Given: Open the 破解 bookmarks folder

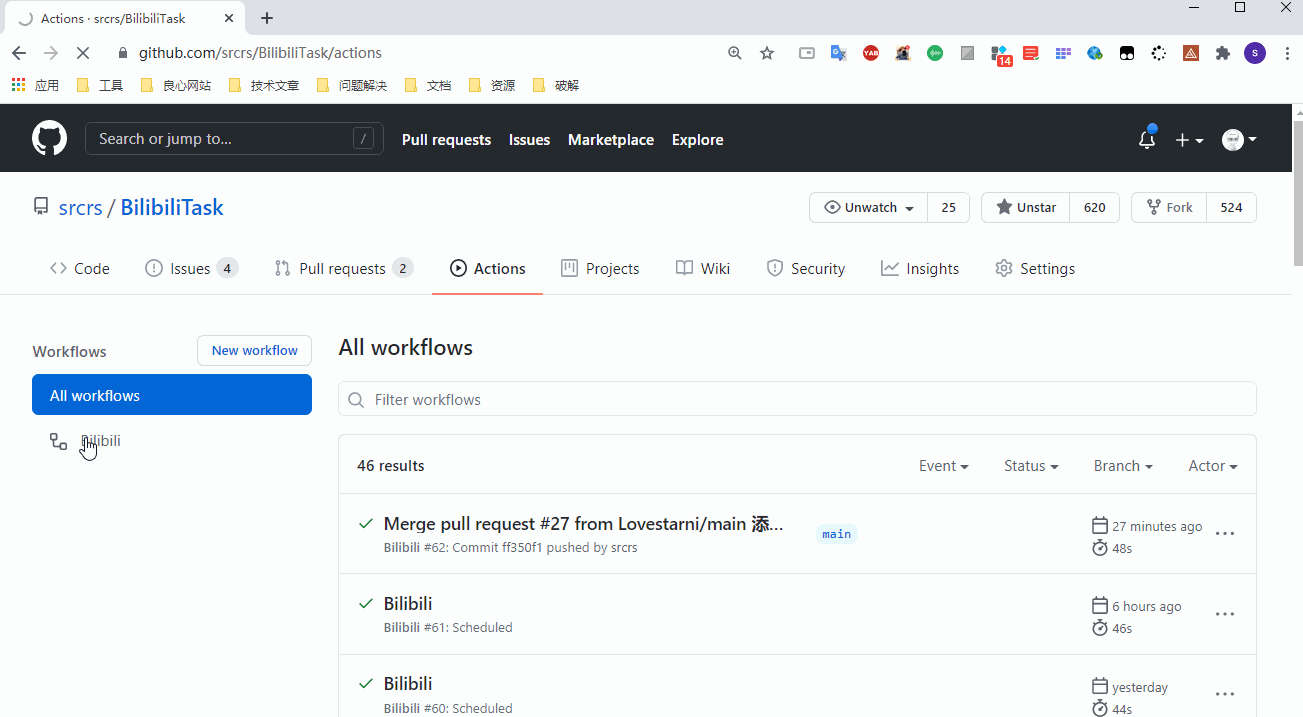Looking at the screenshot, I should [x=556, y=85].
